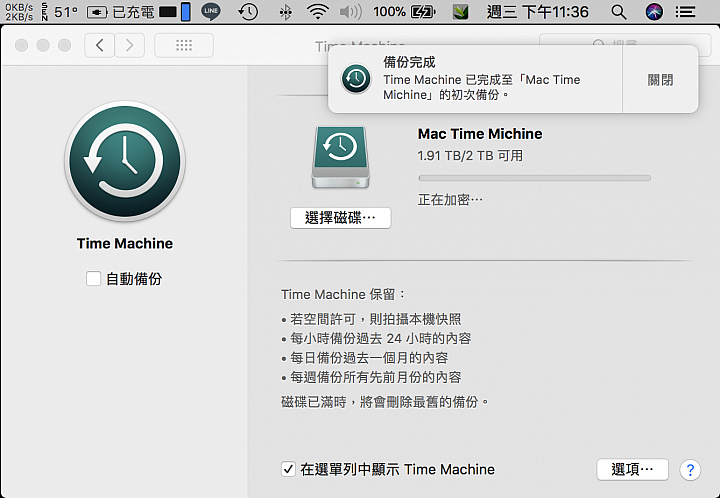Click the 磁碟已滿時，將會刪除最舊的備份 text
The image size is (720, 498).
pyautogui.click(x=385, y=402)
